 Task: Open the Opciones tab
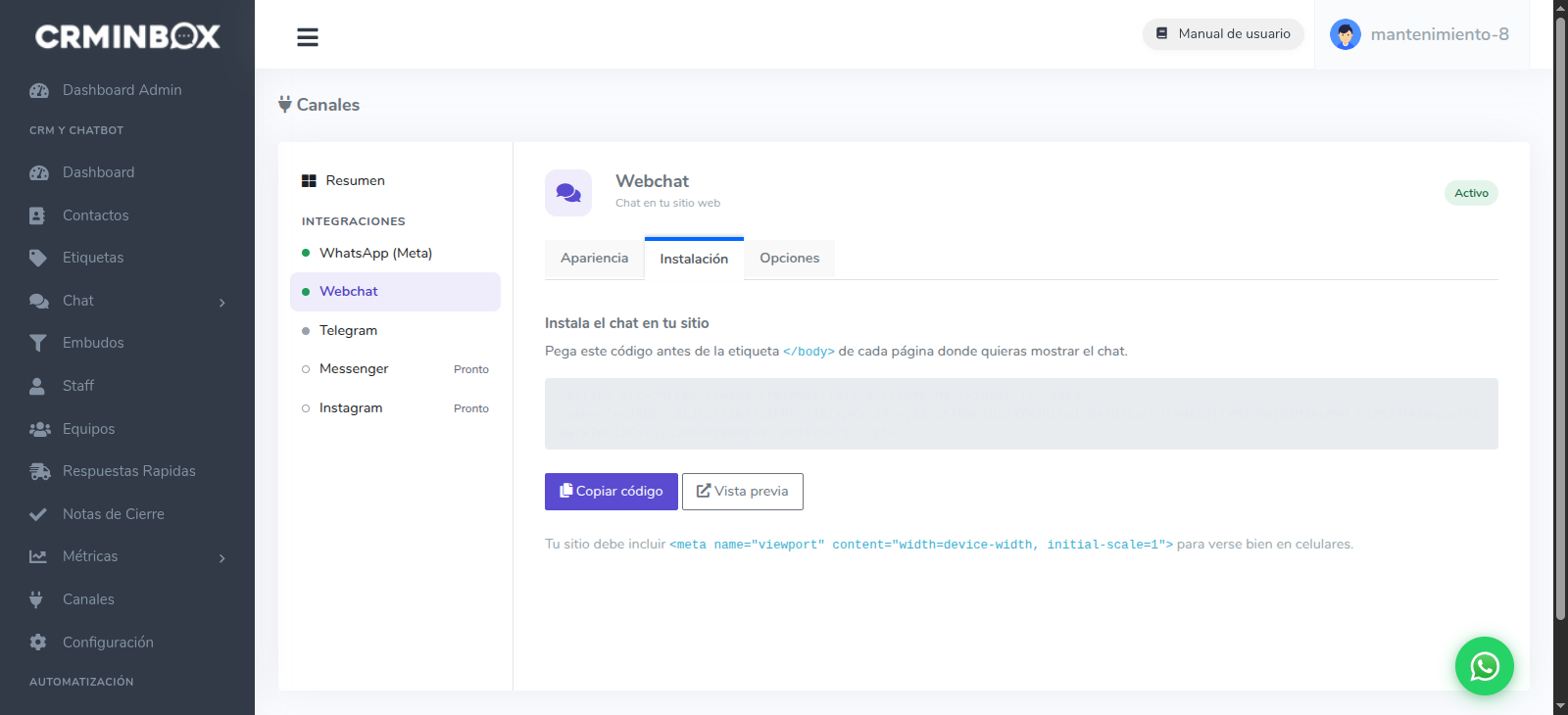click(x=789, y=259)
